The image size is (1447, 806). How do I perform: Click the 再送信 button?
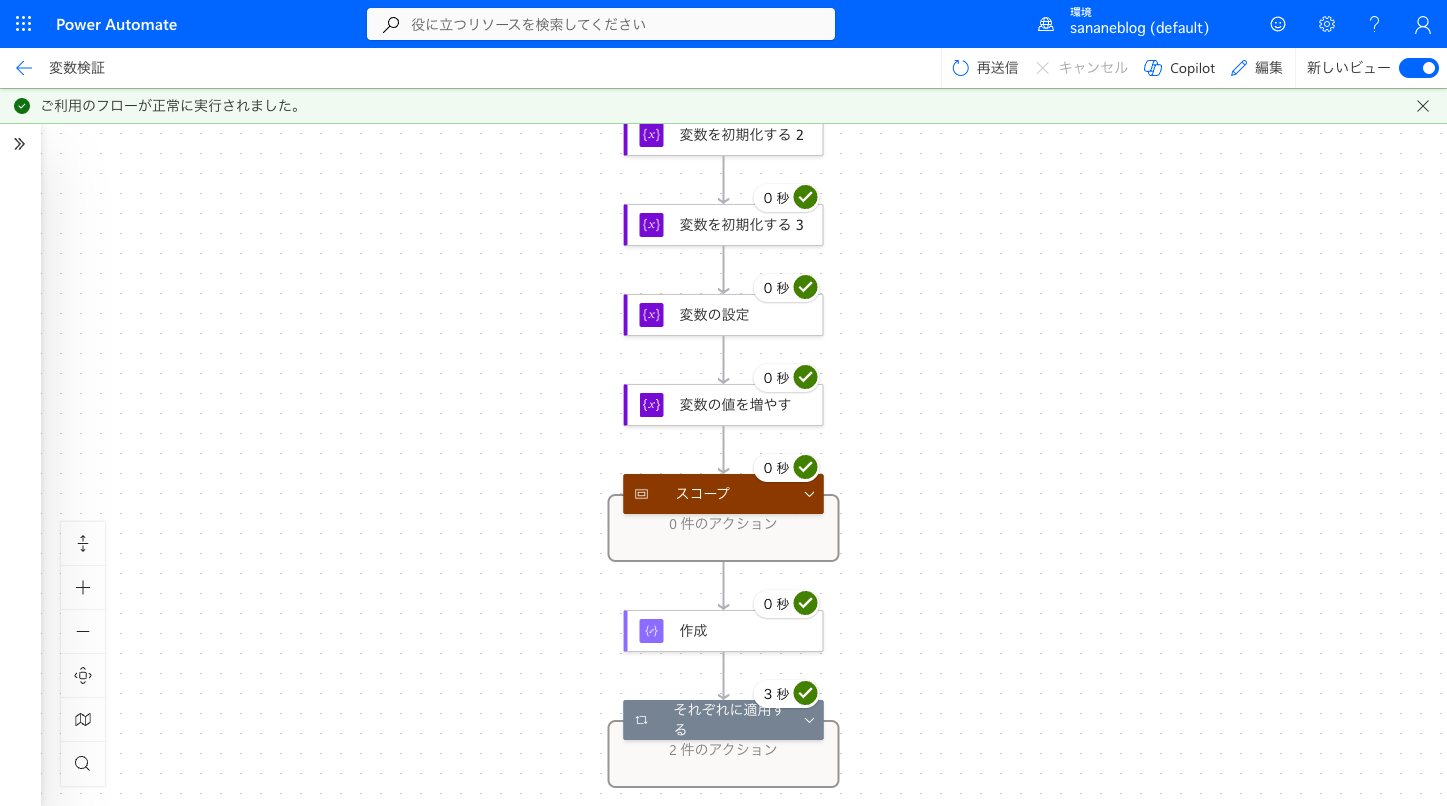(985, 68)
